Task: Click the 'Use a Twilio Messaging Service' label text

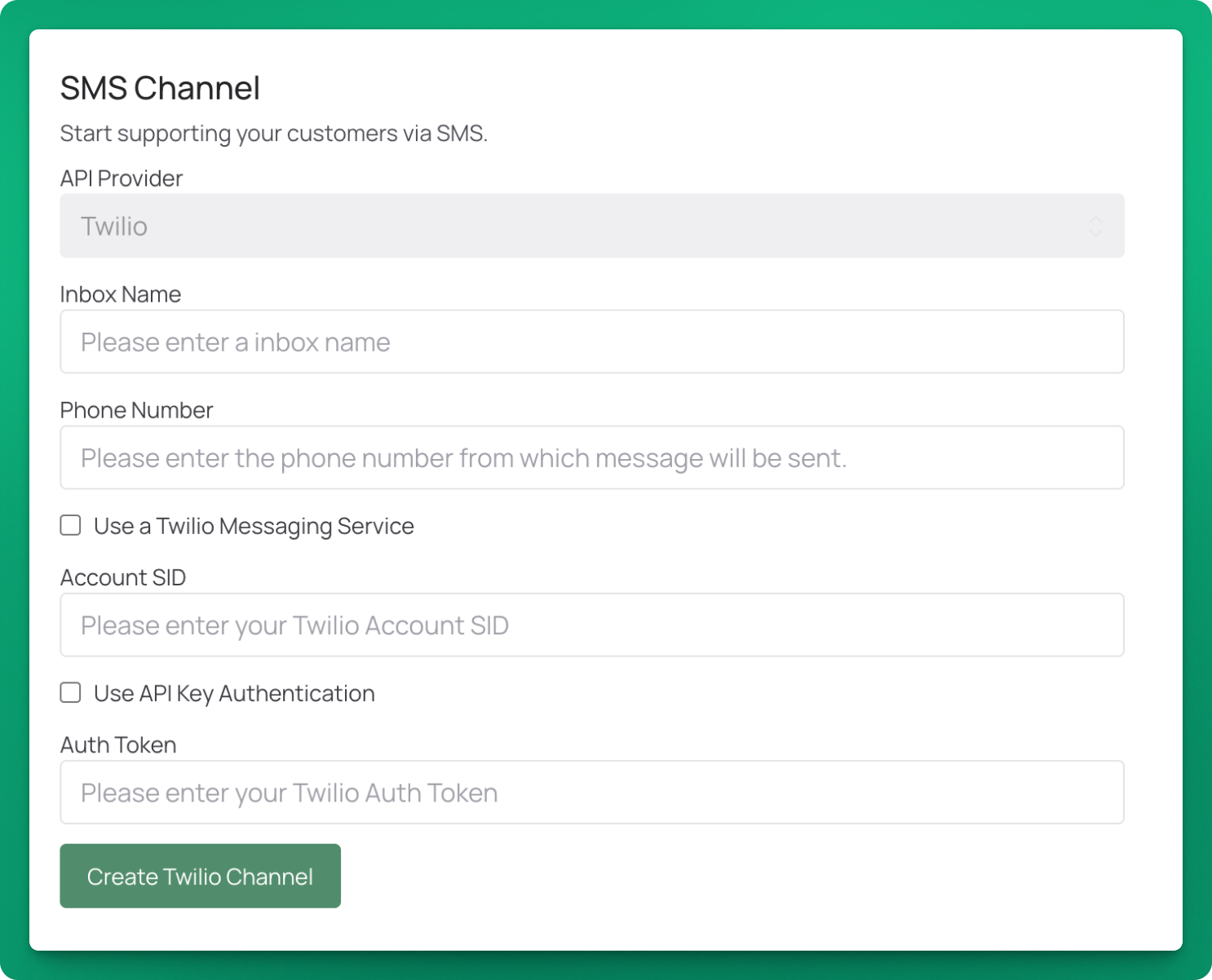Action: click(x=254, y=527)
